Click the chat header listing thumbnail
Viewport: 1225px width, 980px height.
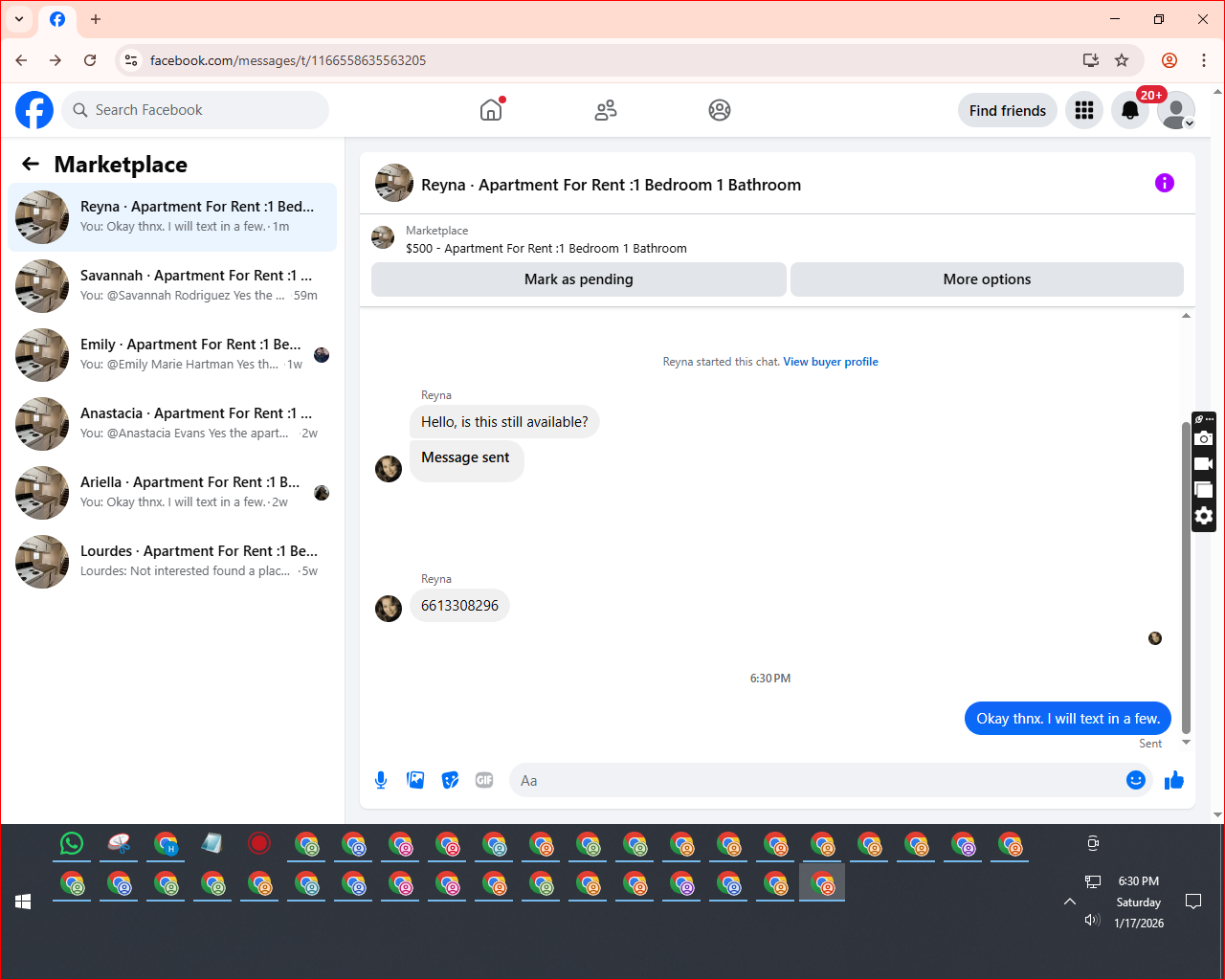point(394,183)
